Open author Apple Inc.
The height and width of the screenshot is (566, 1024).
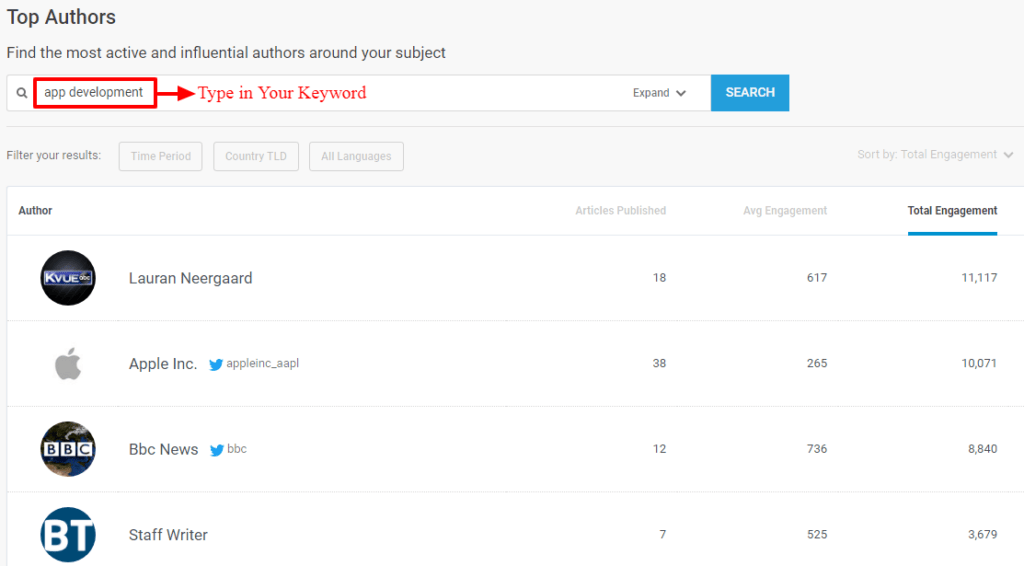click(x=163, y=364)
